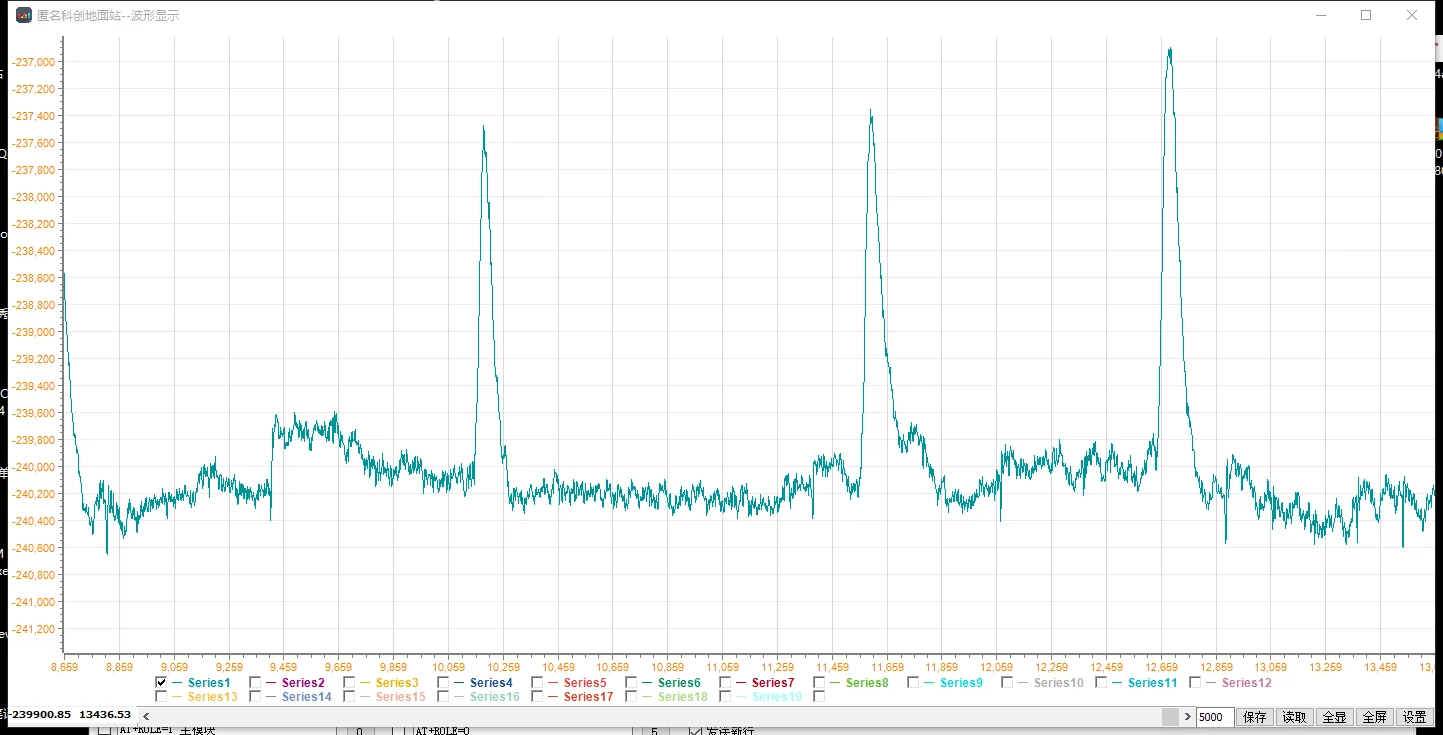This screenshot has width=1443, height=735.
Task: Check the Series10 checkbox
Action: (1008, 683)
